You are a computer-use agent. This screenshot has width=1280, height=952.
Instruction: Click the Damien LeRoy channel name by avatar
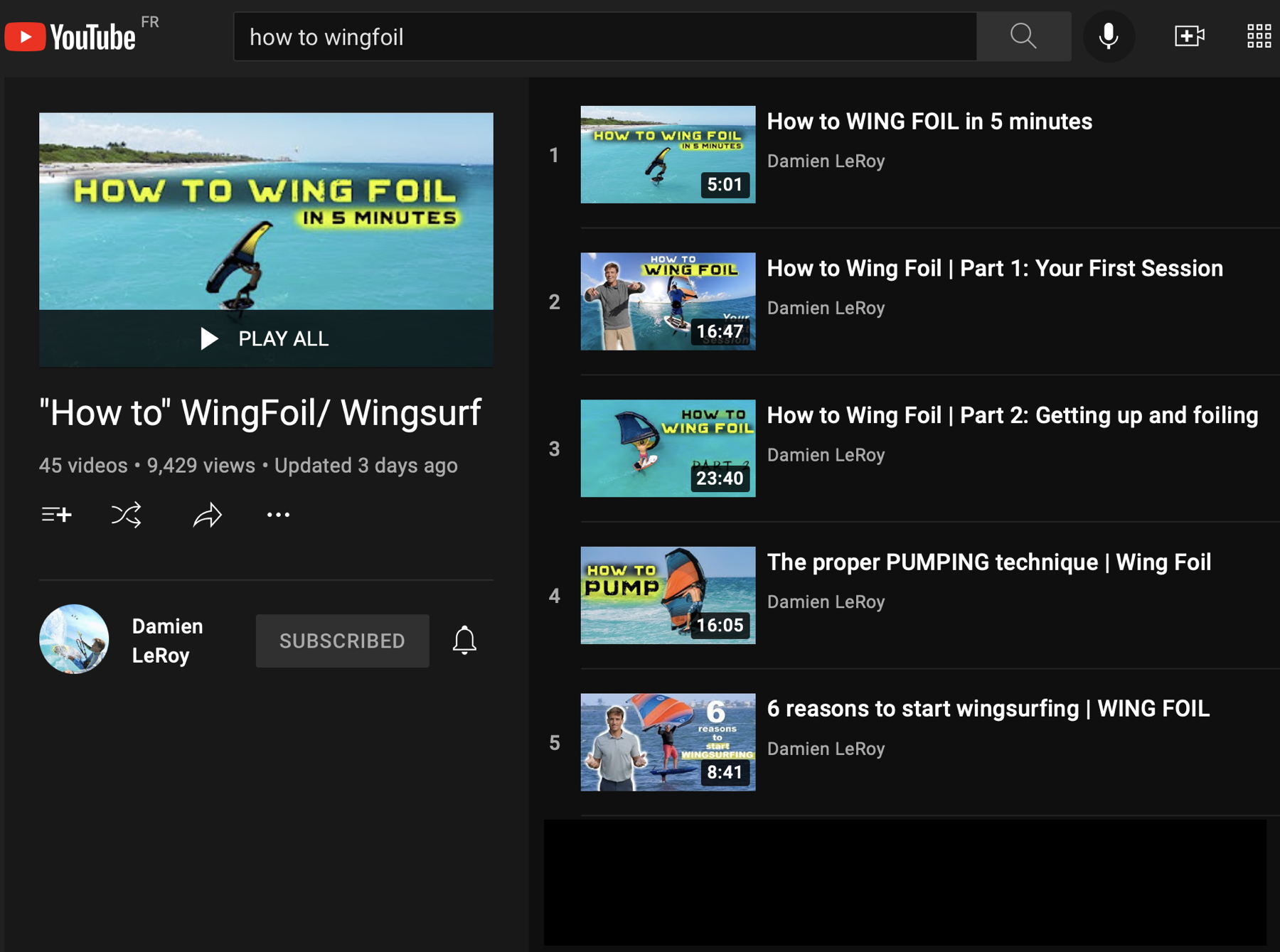point(168,641)
